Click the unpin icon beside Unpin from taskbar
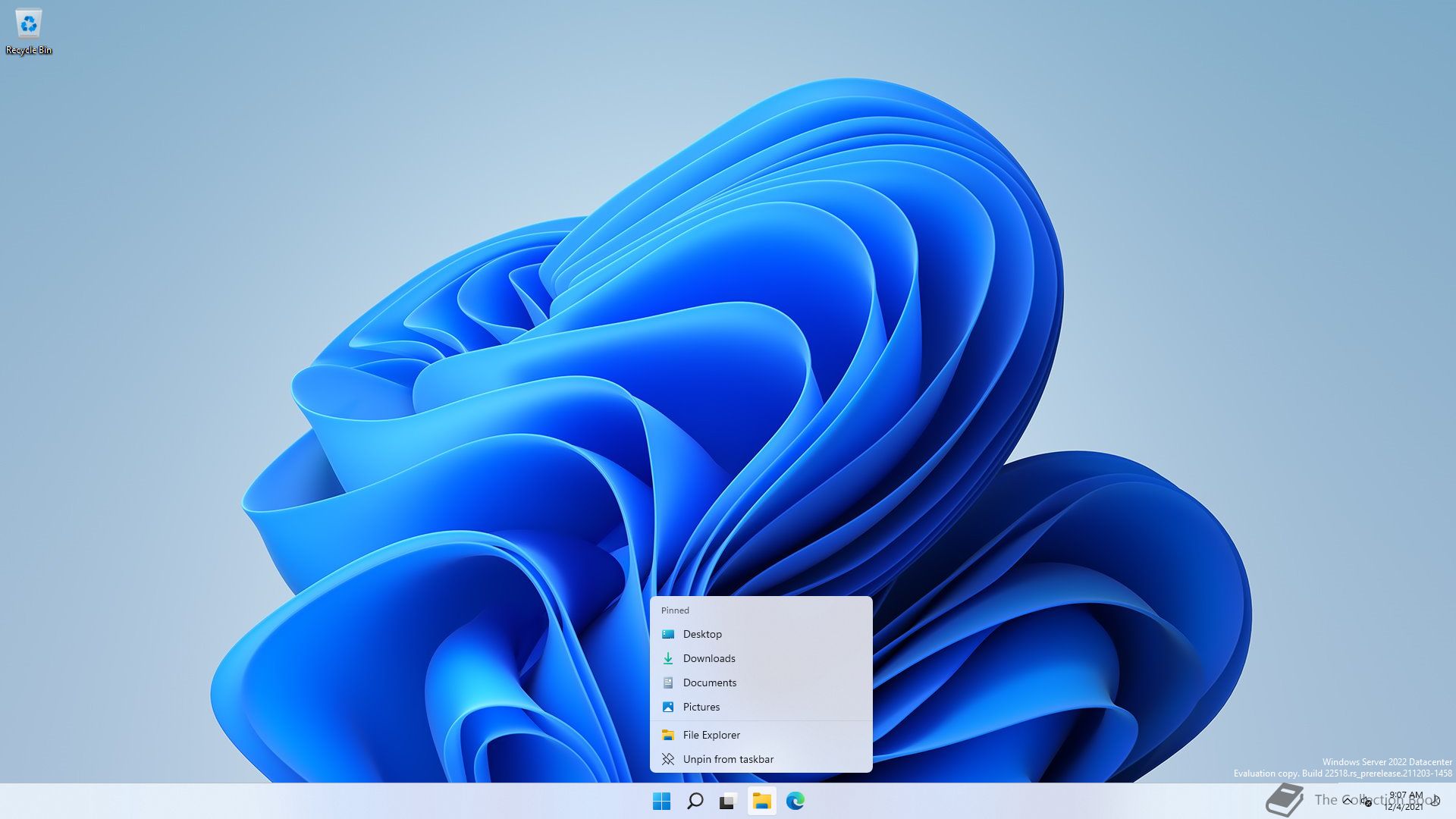 click(668, 759)
